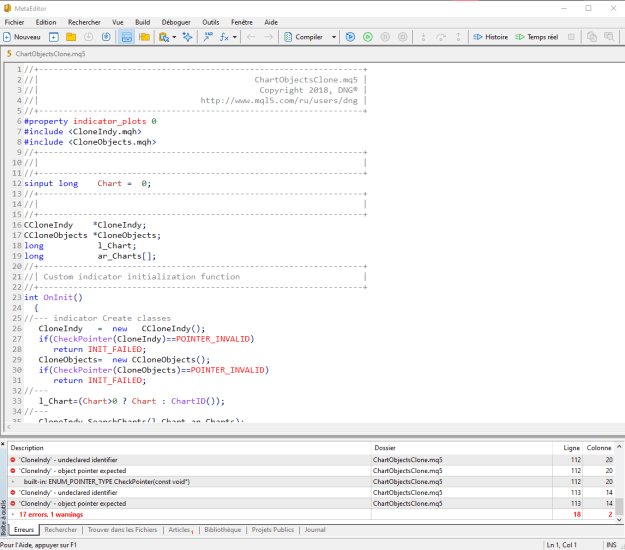Click the navigate forward arrow

click(x=269, y=37)
